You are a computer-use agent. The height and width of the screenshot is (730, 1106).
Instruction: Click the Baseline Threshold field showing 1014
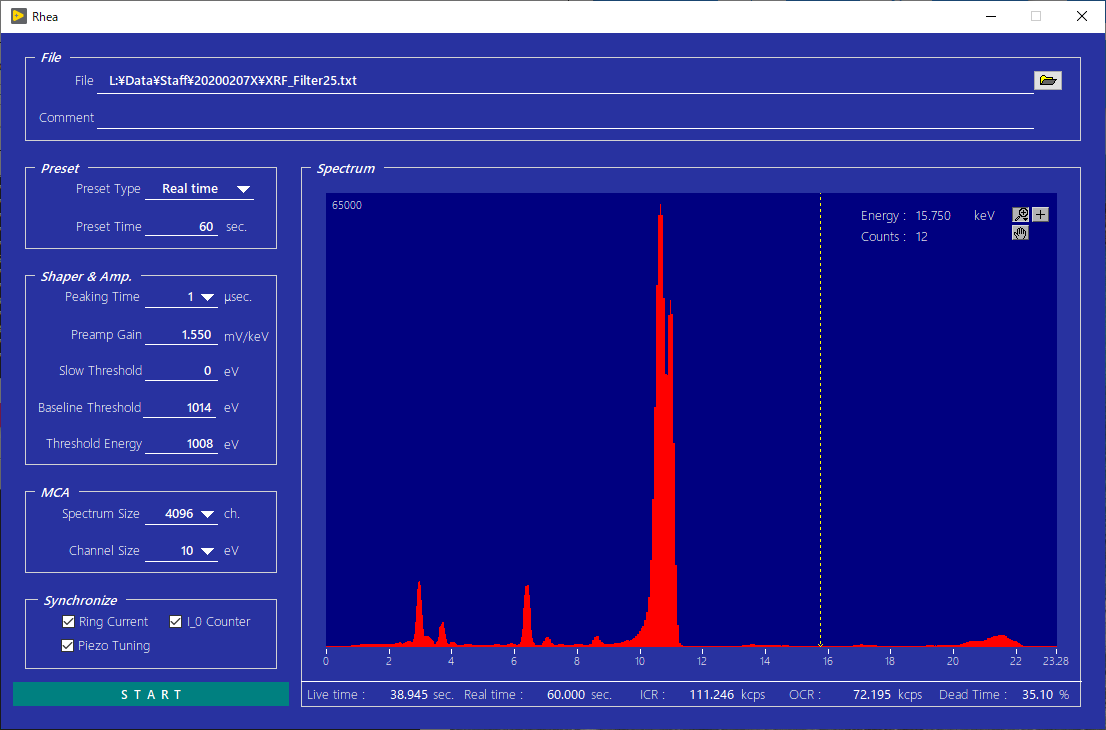179,408
